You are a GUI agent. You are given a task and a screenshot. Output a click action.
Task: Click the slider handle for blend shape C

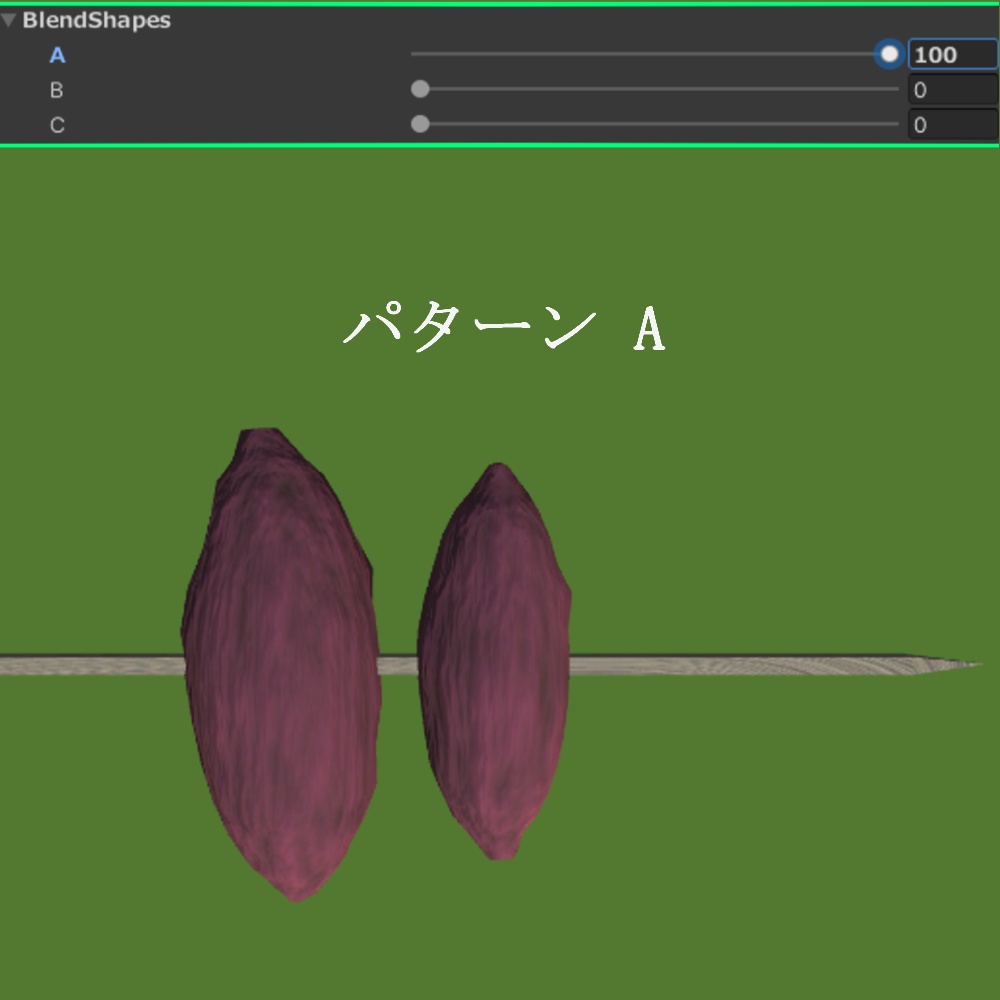[x=418, y=124]
